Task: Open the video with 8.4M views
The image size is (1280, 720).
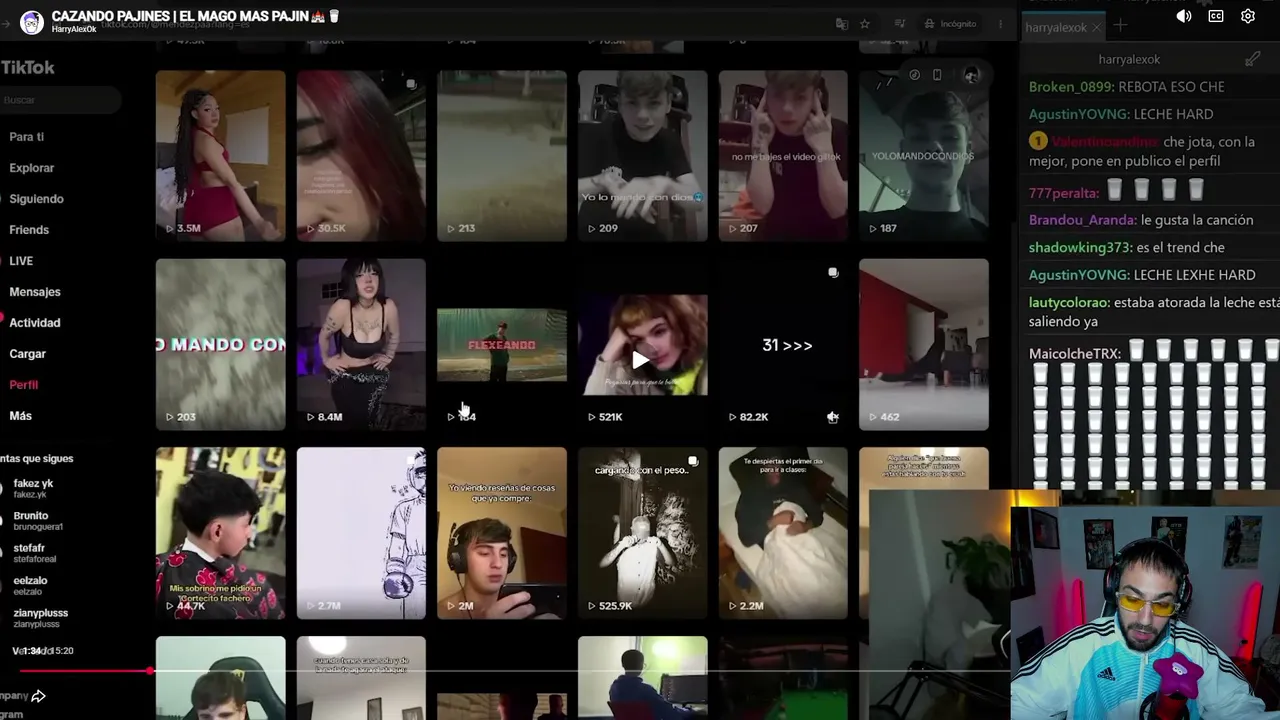Action: 361,345
